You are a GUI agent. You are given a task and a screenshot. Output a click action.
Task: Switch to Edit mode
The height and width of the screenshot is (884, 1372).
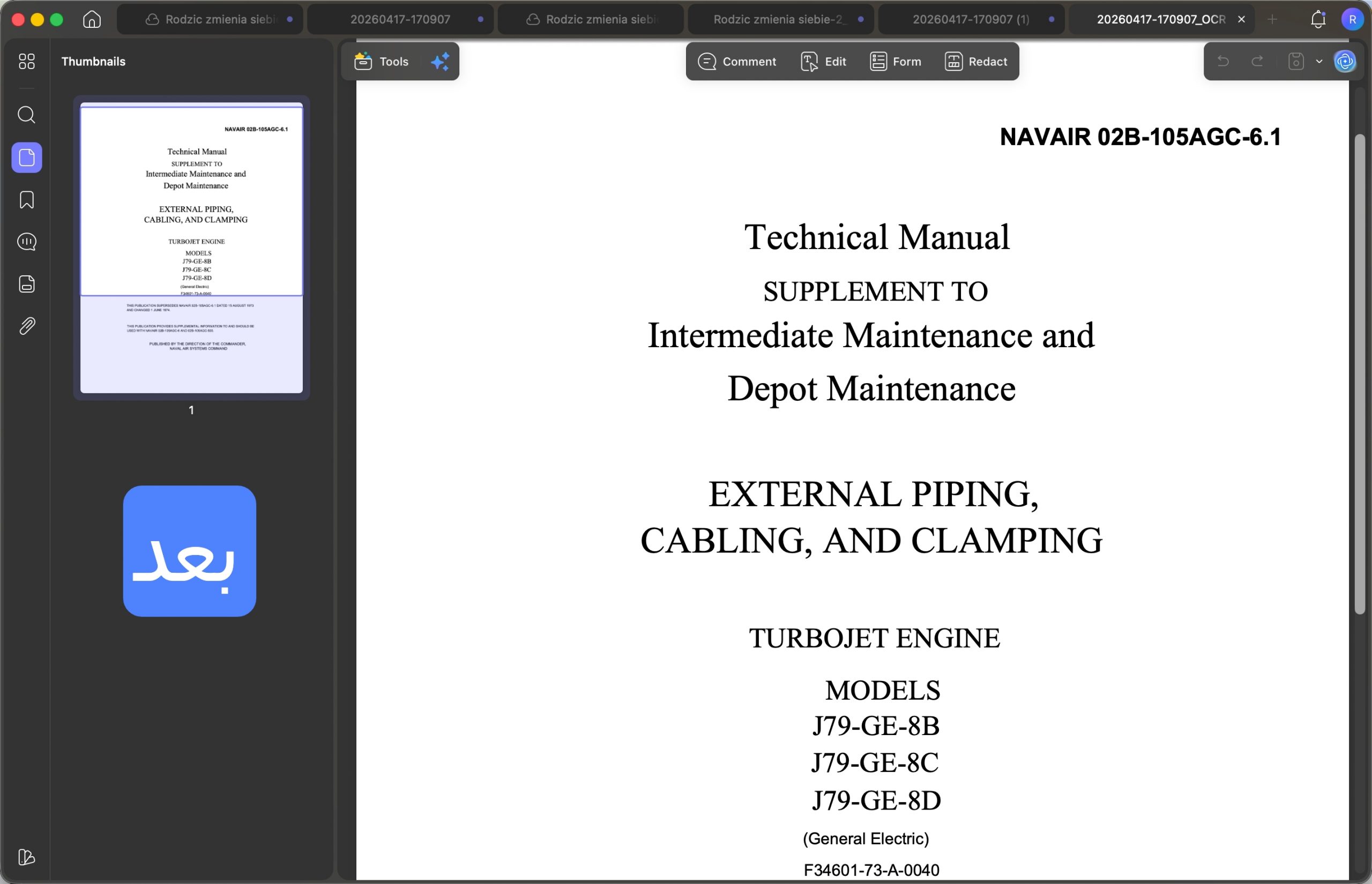click(x=823, y=62)
